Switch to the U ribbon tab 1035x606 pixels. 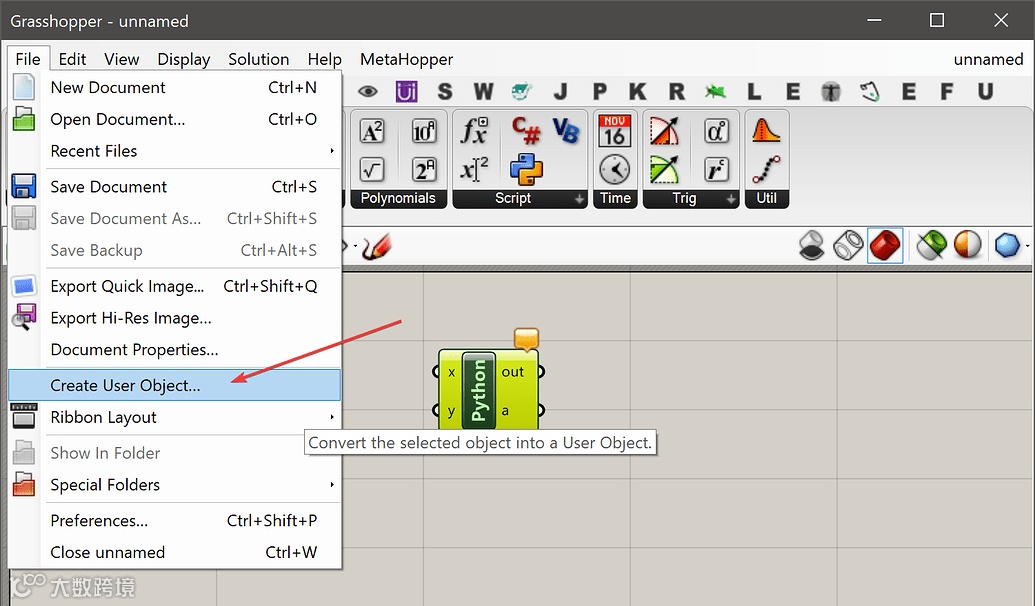pos(985,91)
